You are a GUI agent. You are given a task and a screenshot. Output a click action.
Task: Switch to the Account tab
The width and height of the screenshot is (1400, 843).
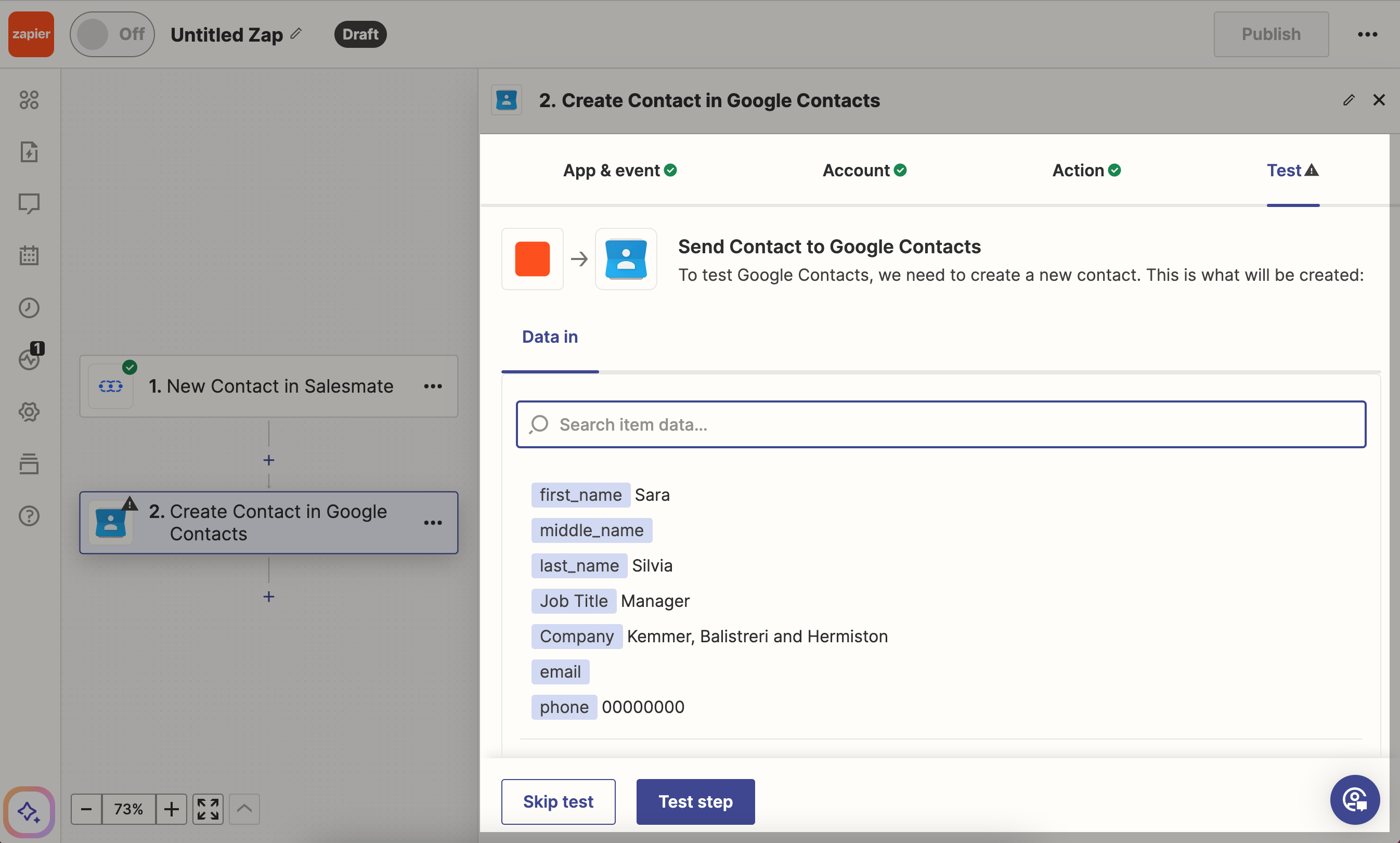[x=864, y=171]
